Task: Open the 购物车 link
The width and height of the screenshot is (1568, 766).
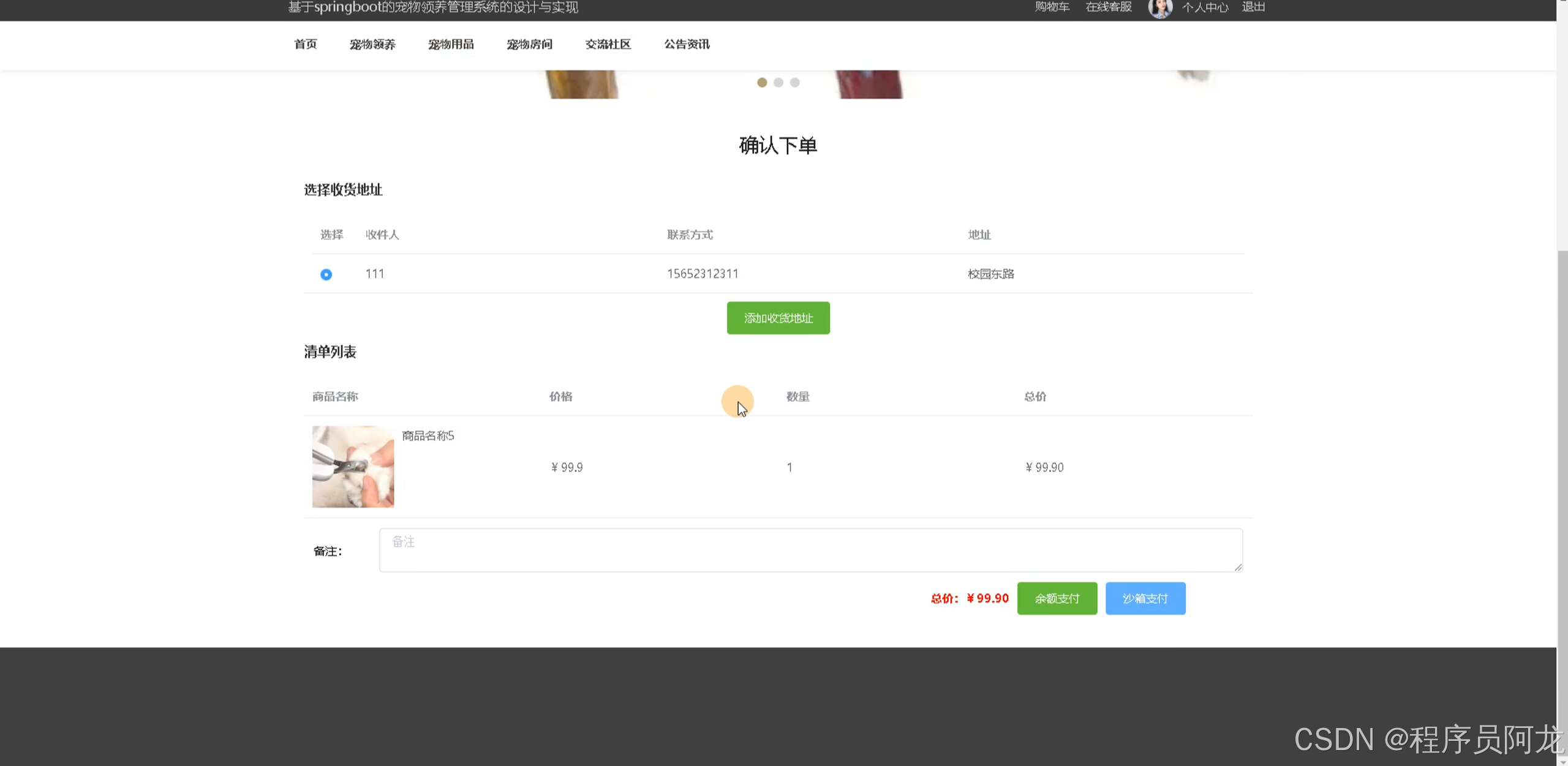Action: tap(1052, 7)
